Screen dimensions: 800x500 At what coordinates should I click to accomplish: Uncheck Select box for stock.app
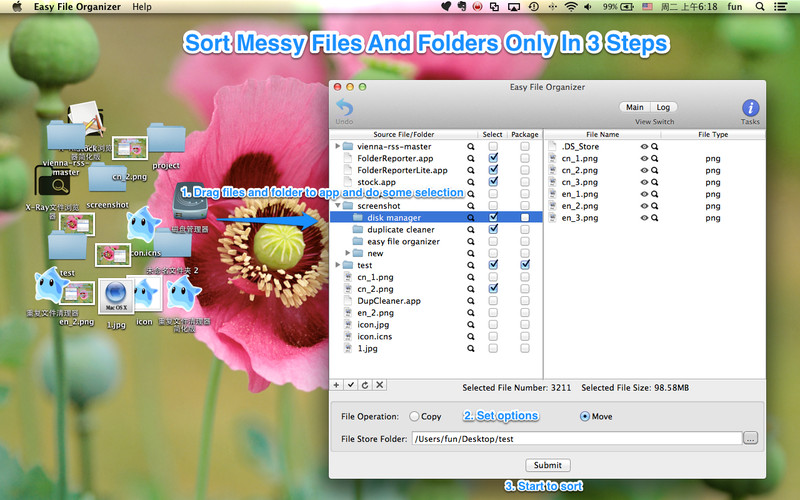tap(493, 182)
